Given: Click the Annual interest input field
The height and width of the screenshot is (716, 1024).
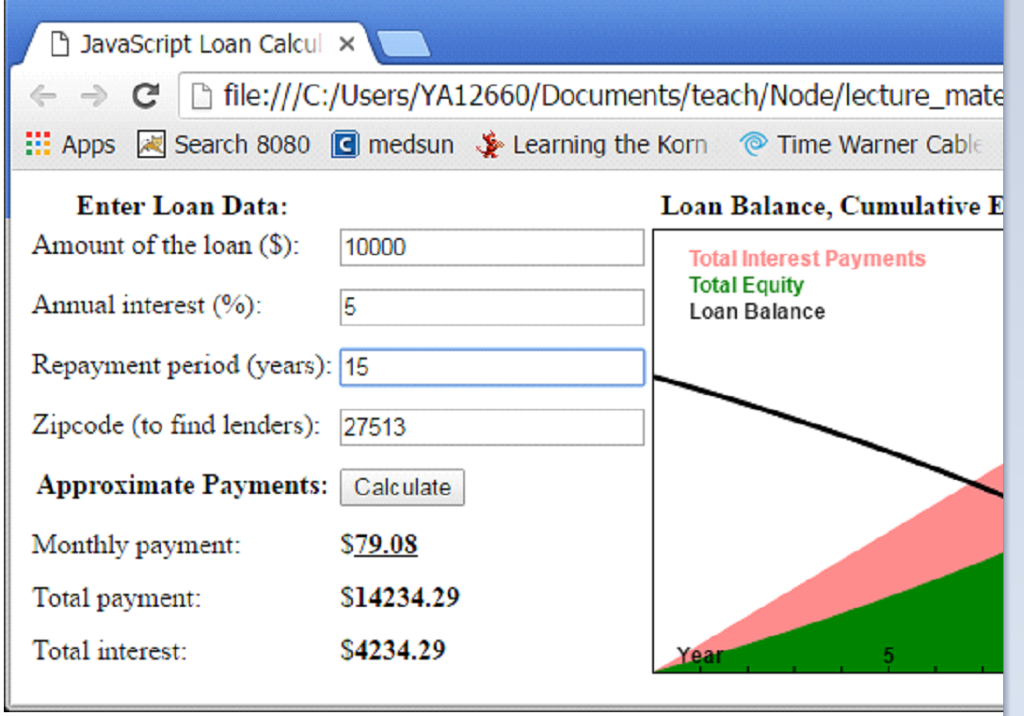Looking at the screenshot, I should (491, 307).
